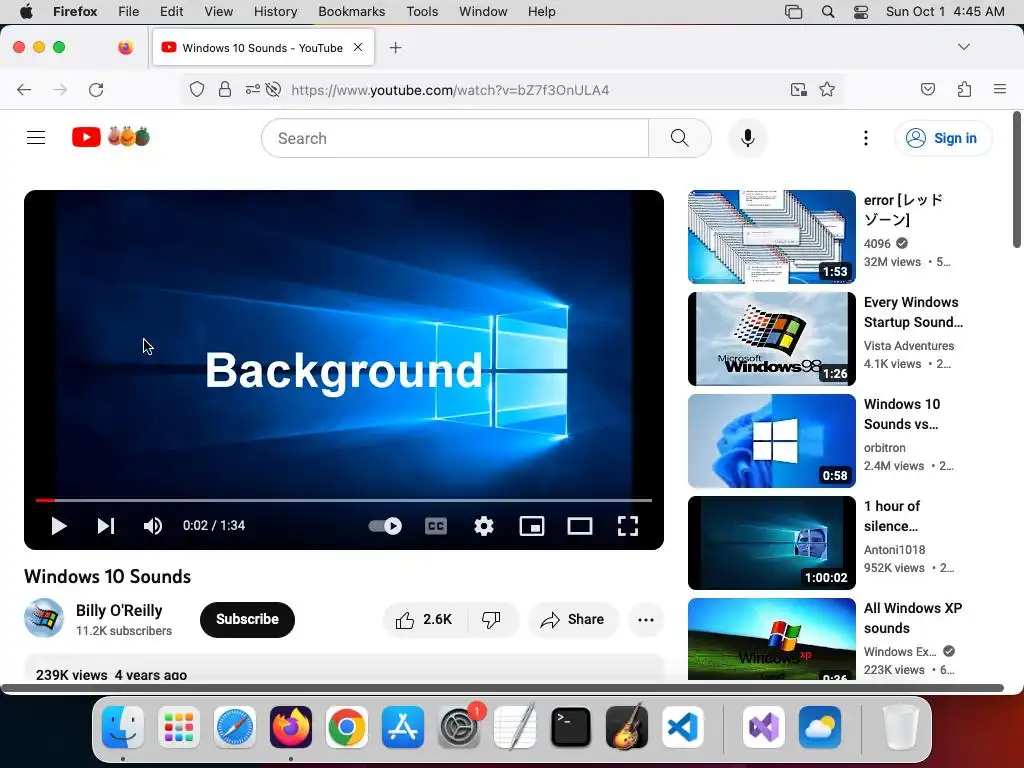Click the YouTube URL address bar
Screen dimensions: 1024x768
[x=451, y=90]
